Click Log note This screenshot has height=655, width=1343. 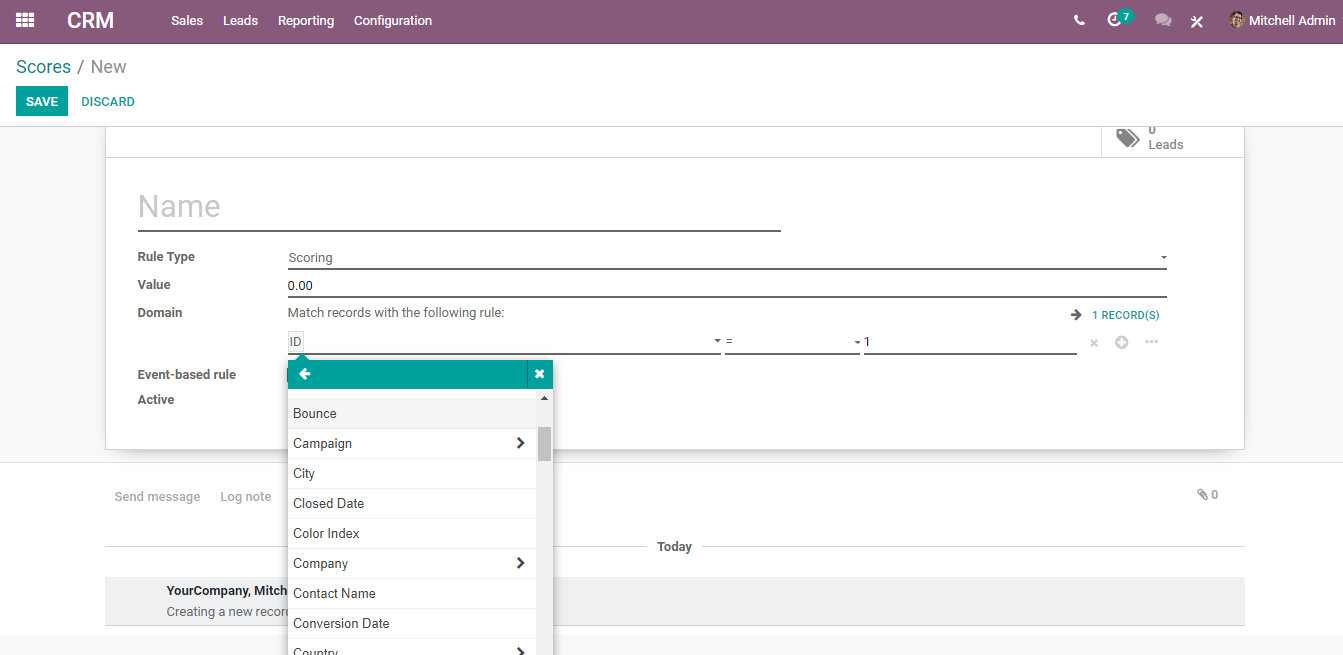click(x=246, y=496)
